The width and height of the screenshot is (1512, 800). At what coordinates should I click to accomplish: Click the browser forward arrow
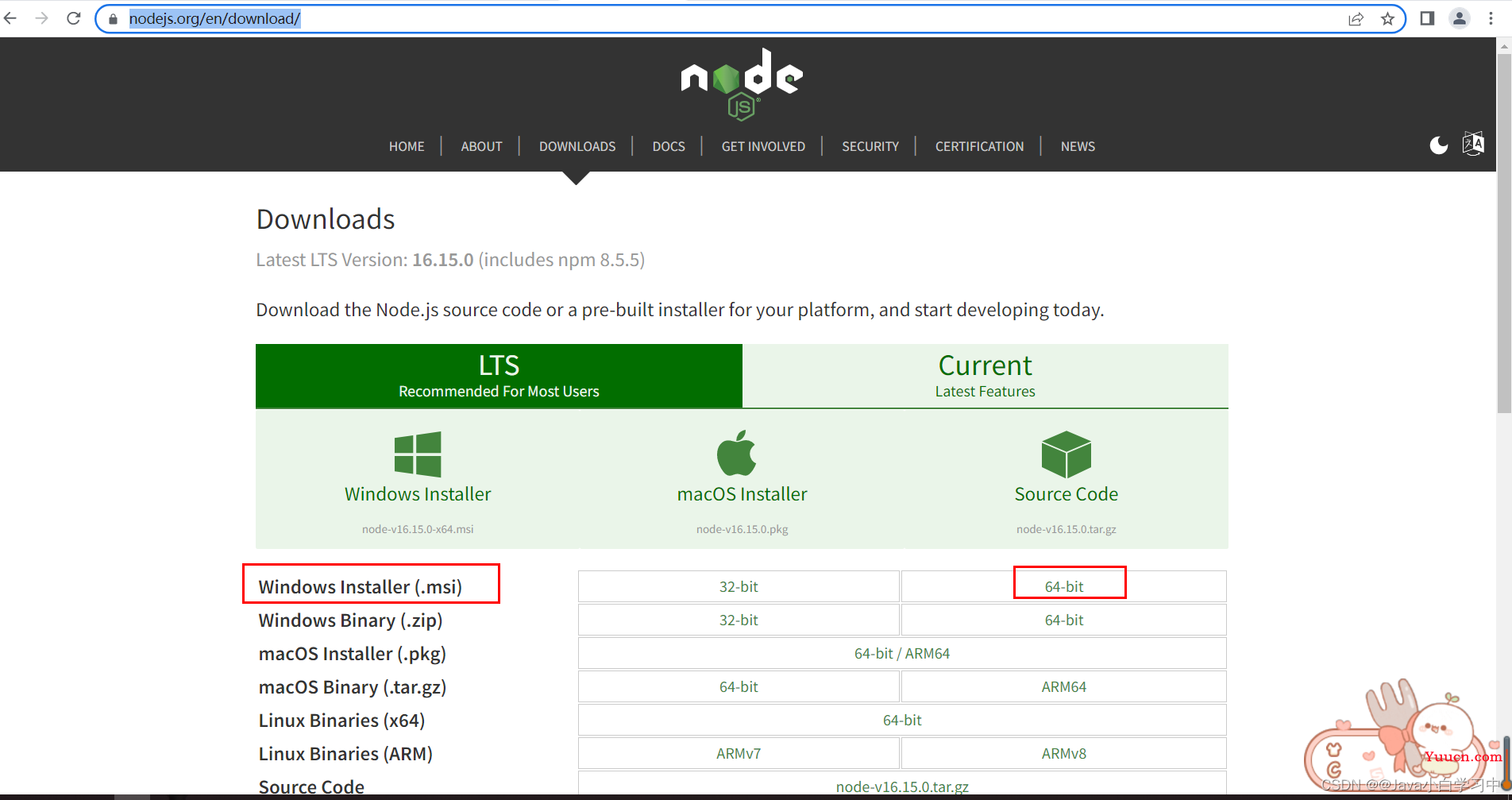click(x=41, y=18)
